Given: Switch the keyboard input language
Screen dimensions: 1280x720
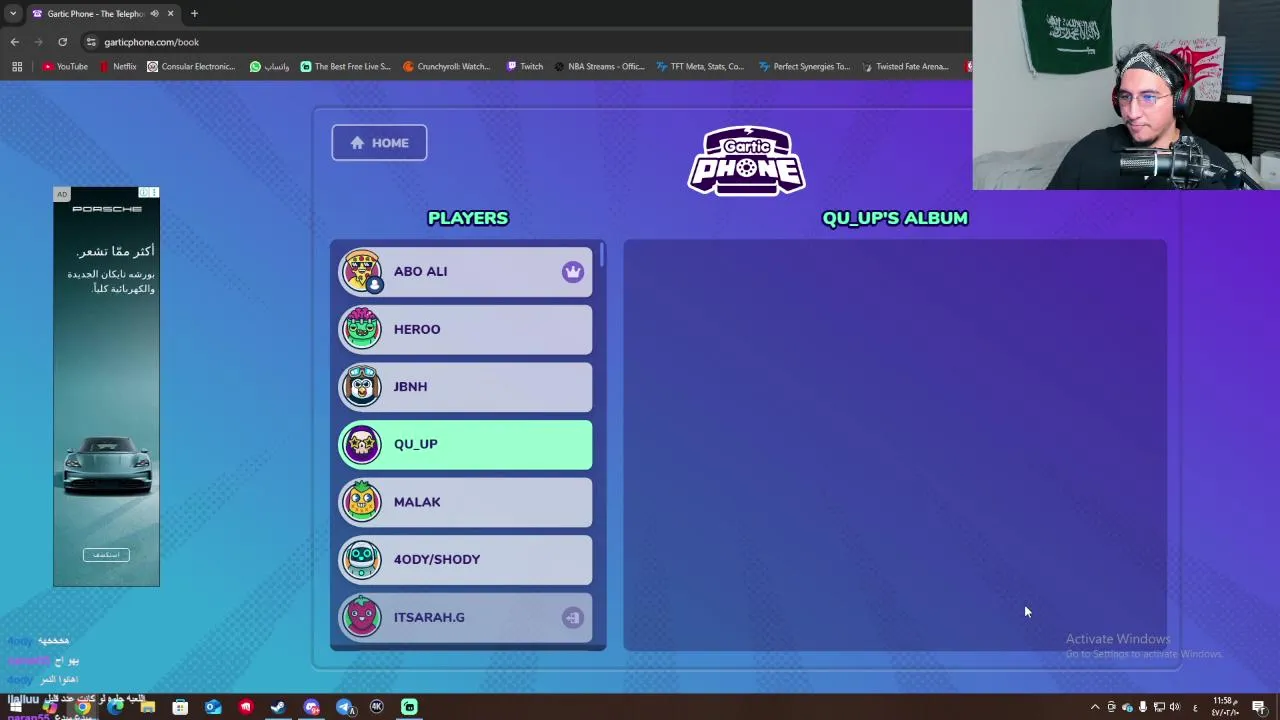Looking at the screenshot, I should (1195, 708).
